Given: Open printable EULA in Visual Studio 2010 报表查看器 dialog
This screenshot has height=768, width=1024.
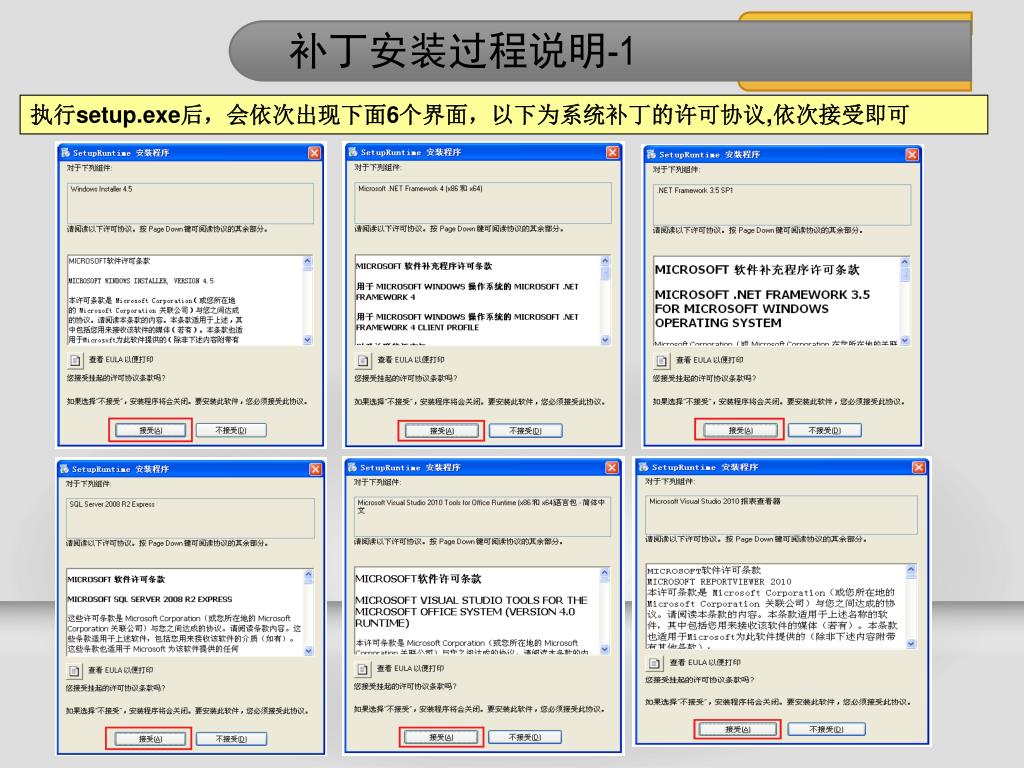Looking at the screenshot, I should click(654, 663).
